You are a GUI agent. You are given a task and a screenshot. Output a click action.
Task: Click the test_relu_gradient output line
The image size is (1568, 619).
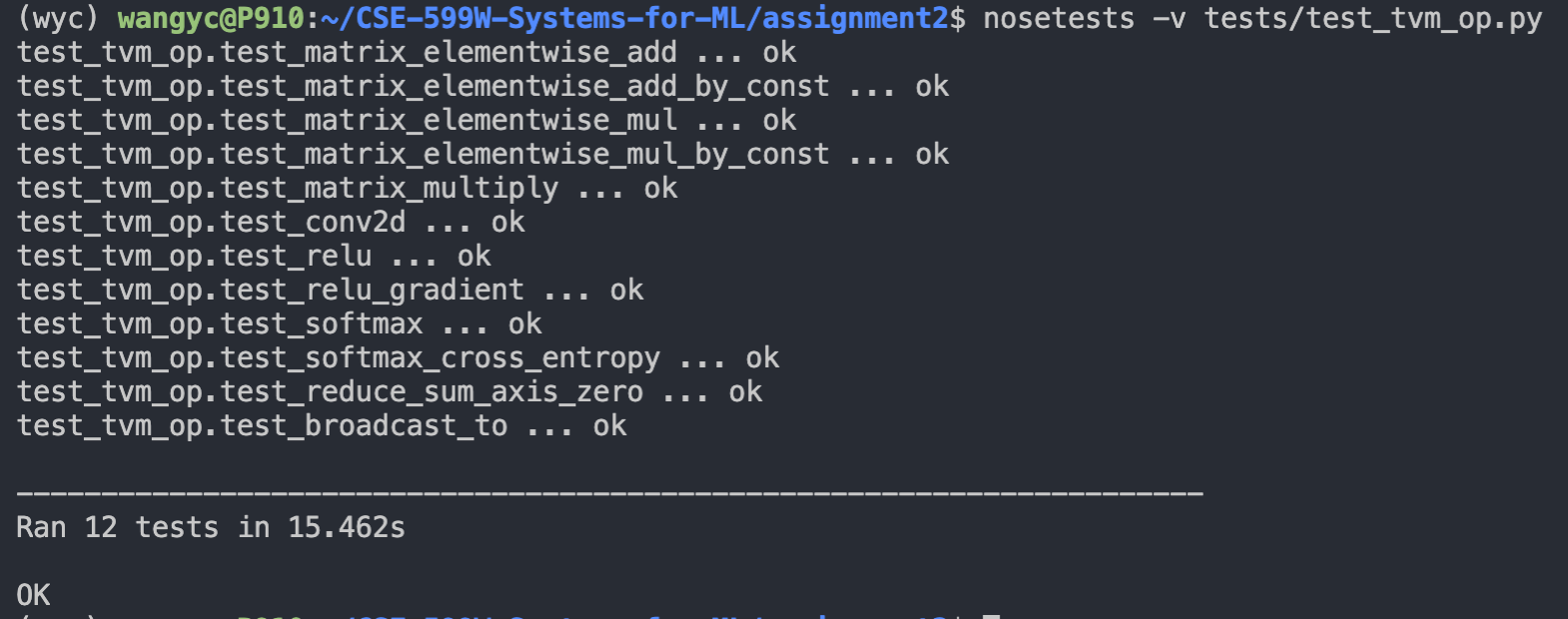[330, 291]
